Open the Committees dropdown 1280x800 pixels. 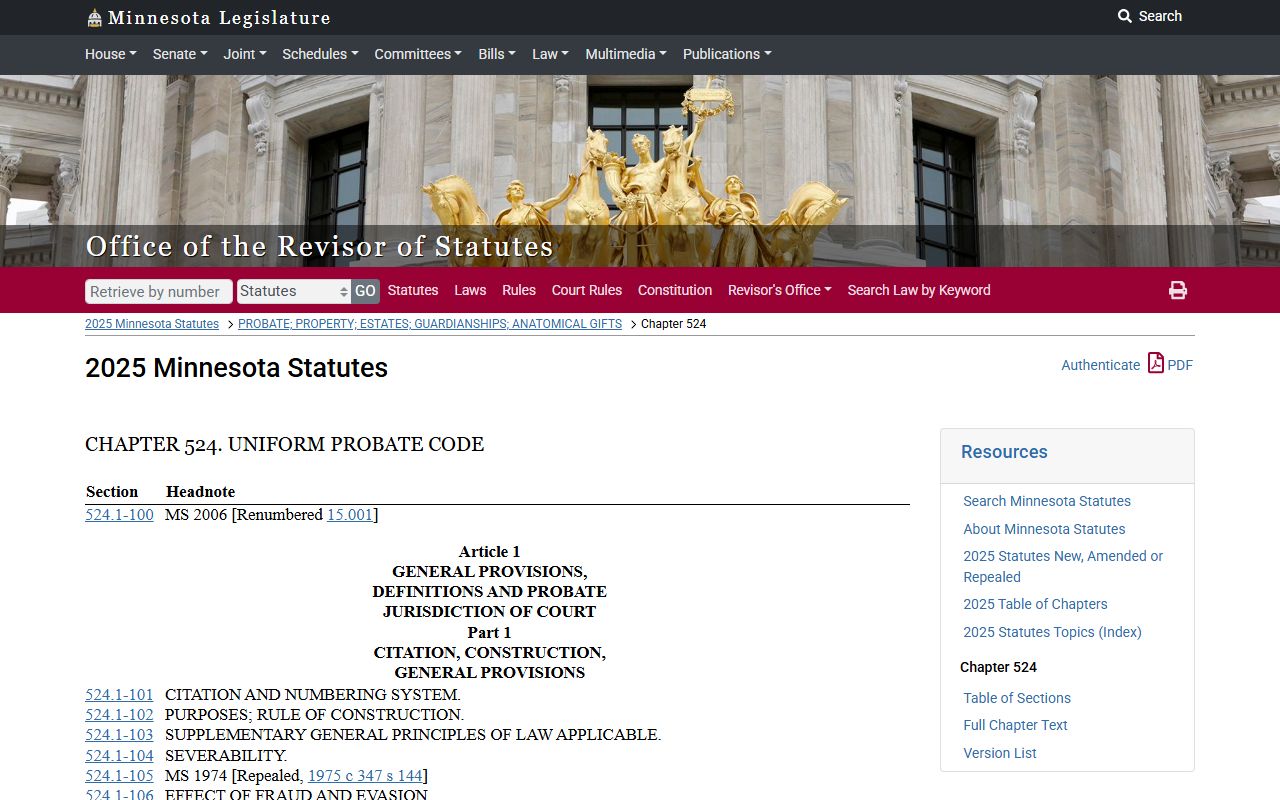pos(418,54)
